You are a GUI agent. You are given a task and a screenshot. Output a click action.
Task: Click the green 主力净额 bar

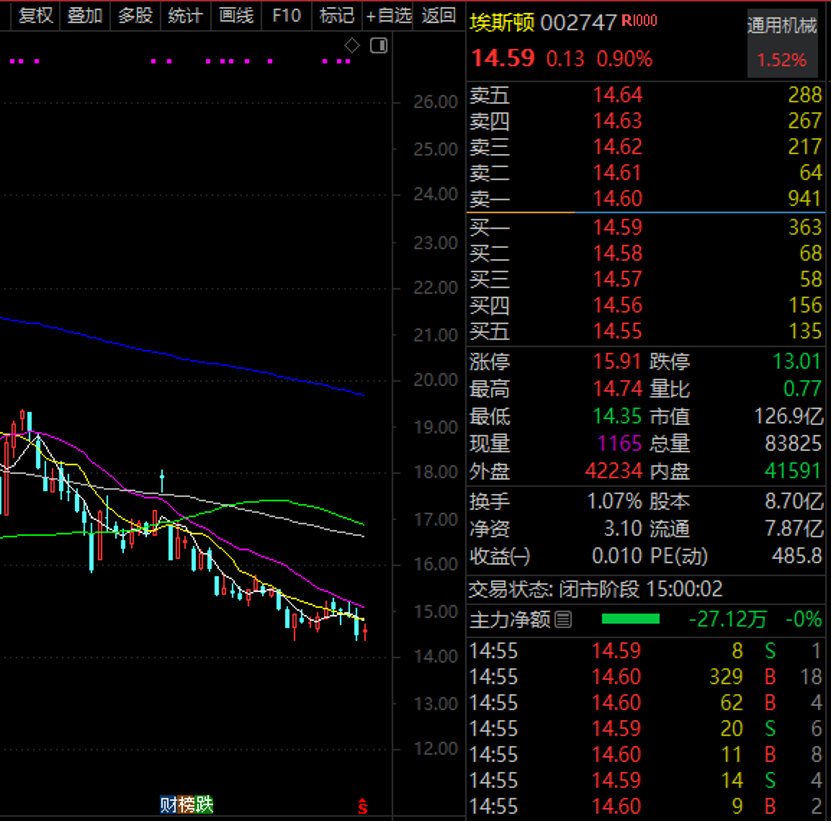coord(631,619)
